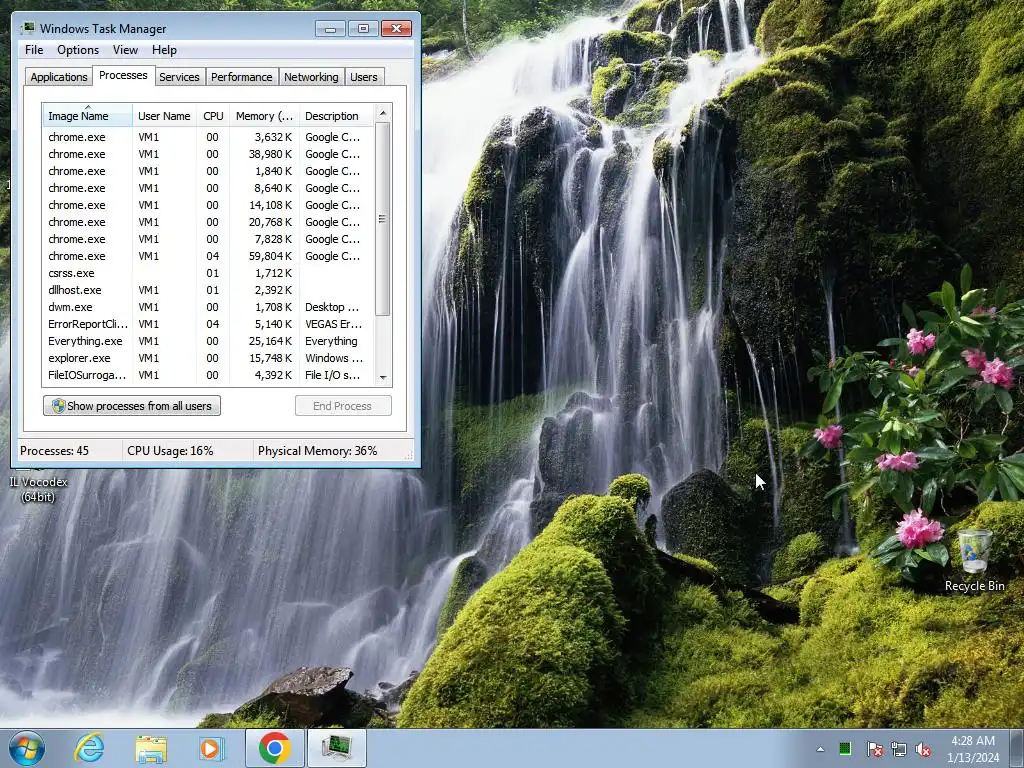The width and height of the screenshot is (1024, 768).
Task: Switch to the Performance tab
Action: (241, 77)
